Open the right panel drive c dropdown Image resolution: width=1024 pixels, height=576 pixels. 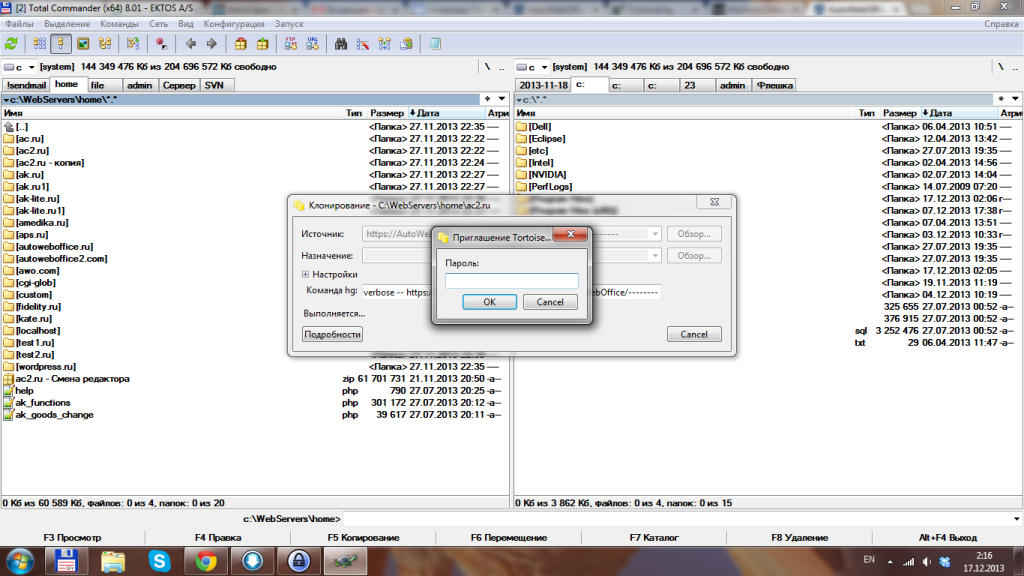point(544,67)
